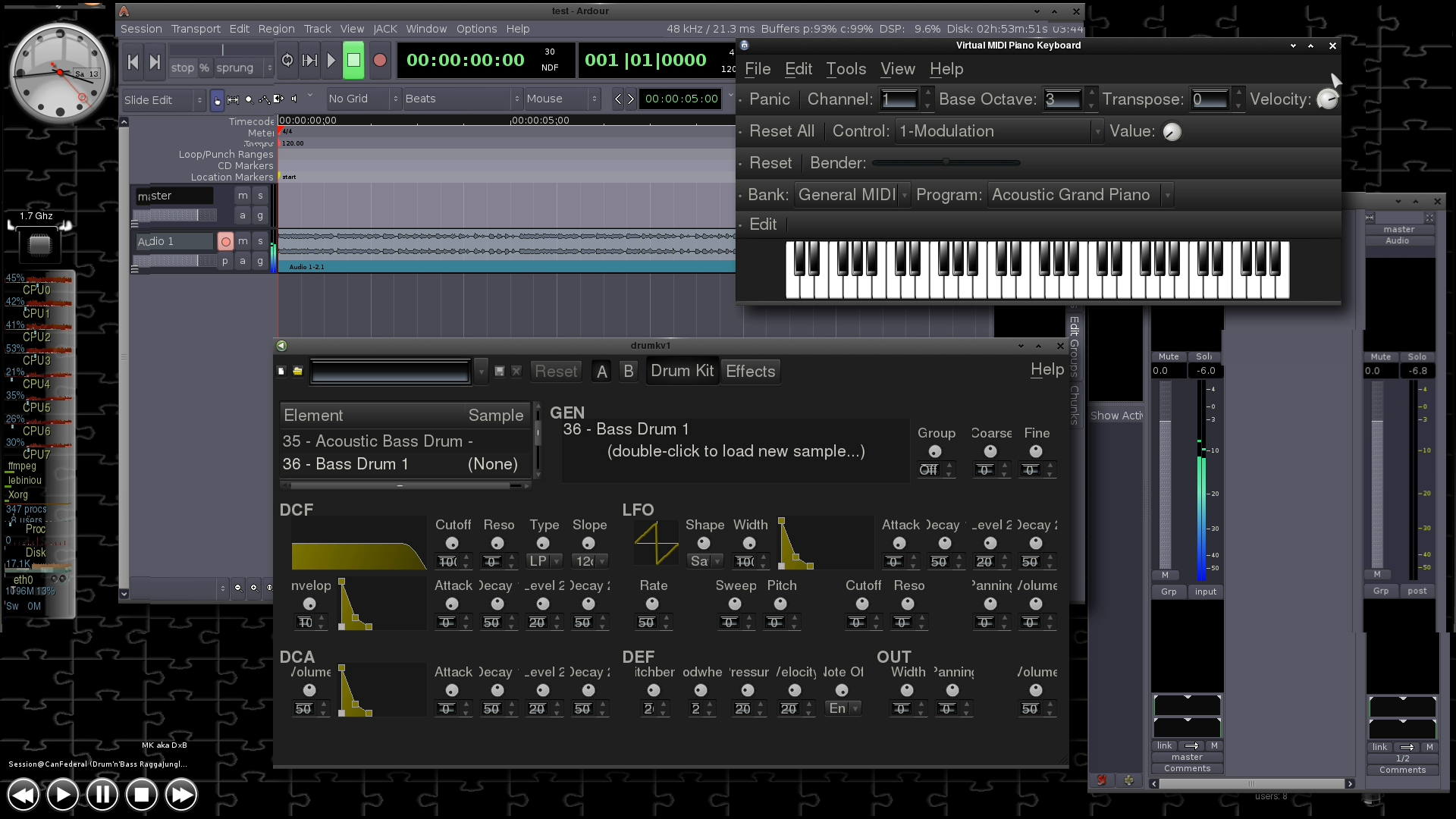This screenshot has height=819, width=1456.
Task: Click Ardour go-to-start transport button
Action: pos(133,61)
